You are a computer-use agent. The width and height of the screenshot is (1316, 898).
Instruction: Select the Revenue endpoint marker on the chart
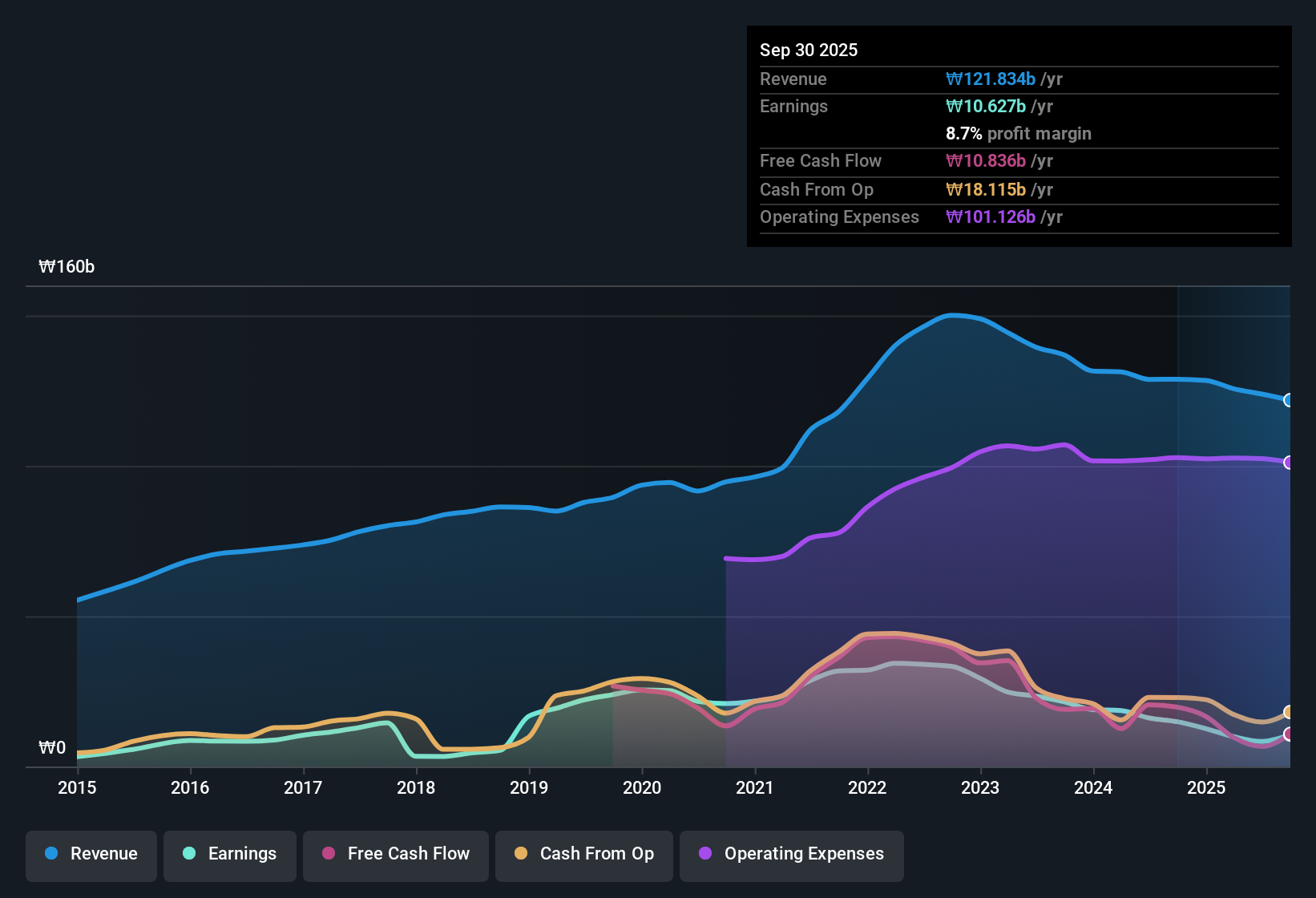click(1289, 400)
